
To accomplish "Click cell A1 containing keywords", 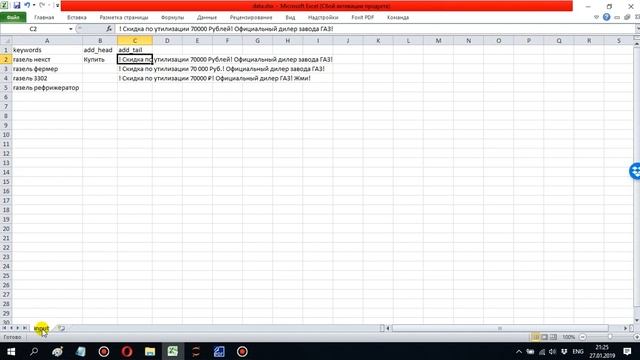I will coord(47,50).
